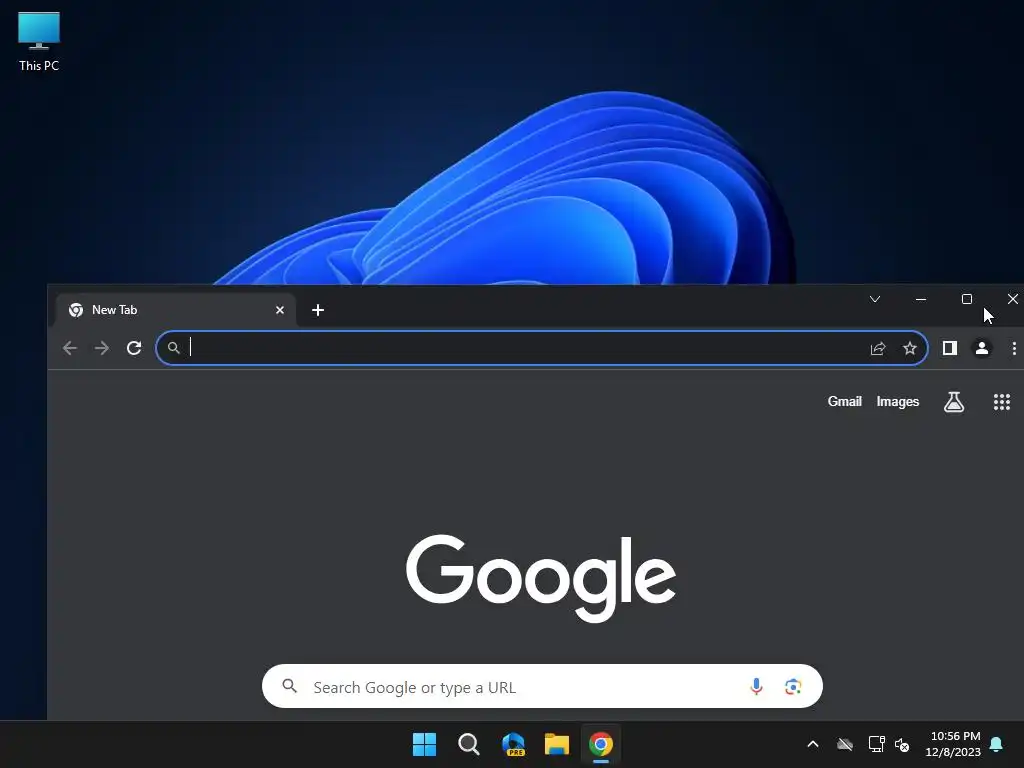Open Search Labs flask icon

click(954, 402)
